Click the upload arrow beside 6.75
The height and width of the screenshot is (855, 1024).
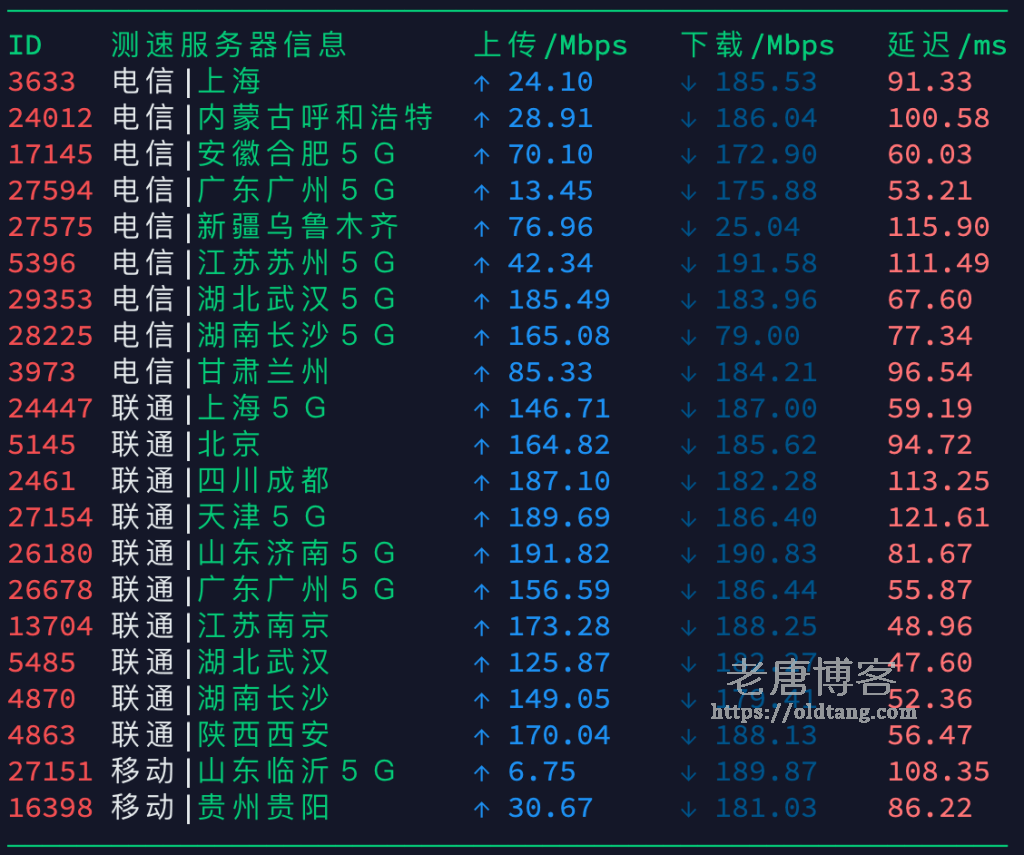(x=483, y=771)
